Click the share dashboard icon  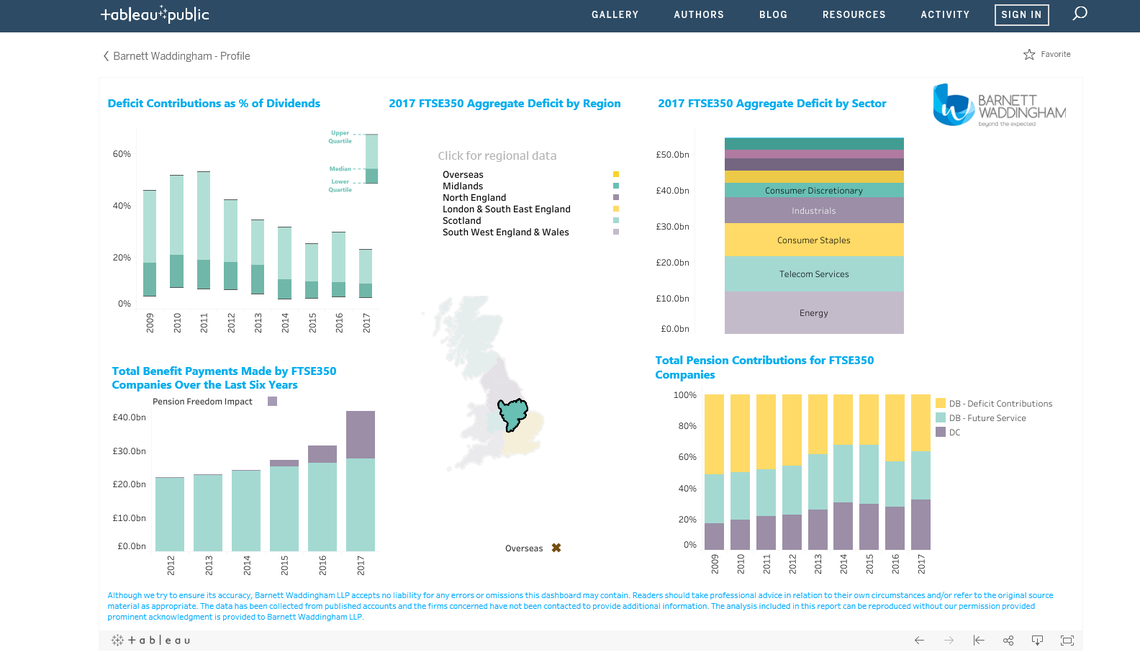[x=1008, y=640]
